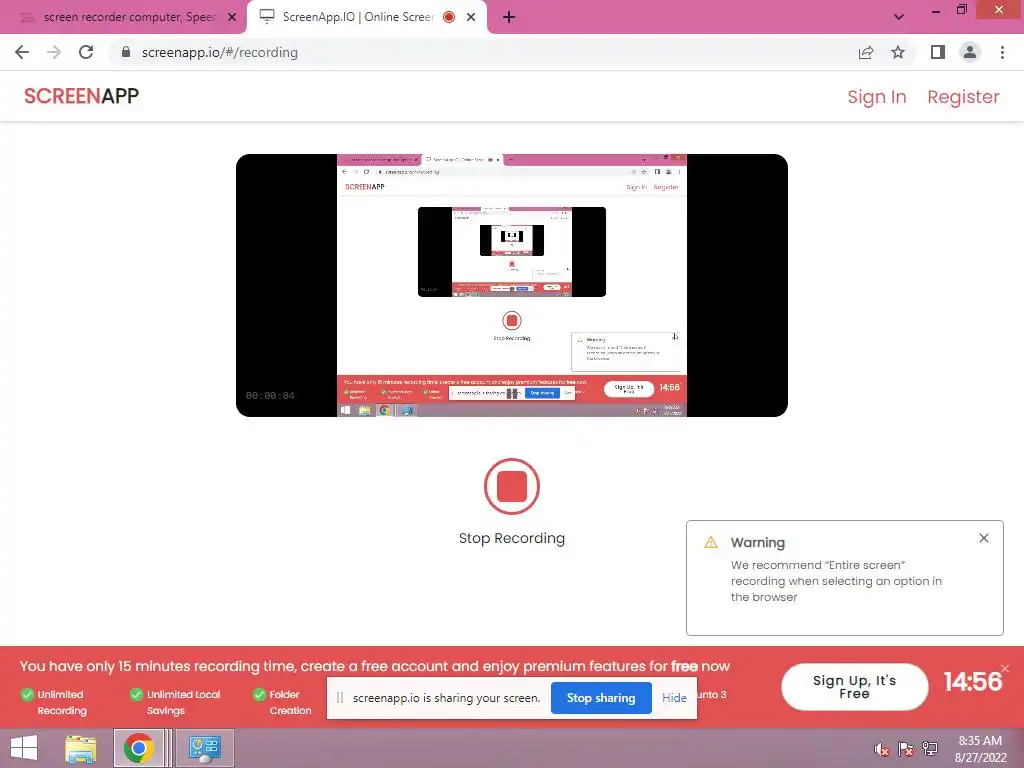The width and height of the screenshot is (1024, 768).
Task: Open the taskbar clock and date
Action: (x=980, y=749)
